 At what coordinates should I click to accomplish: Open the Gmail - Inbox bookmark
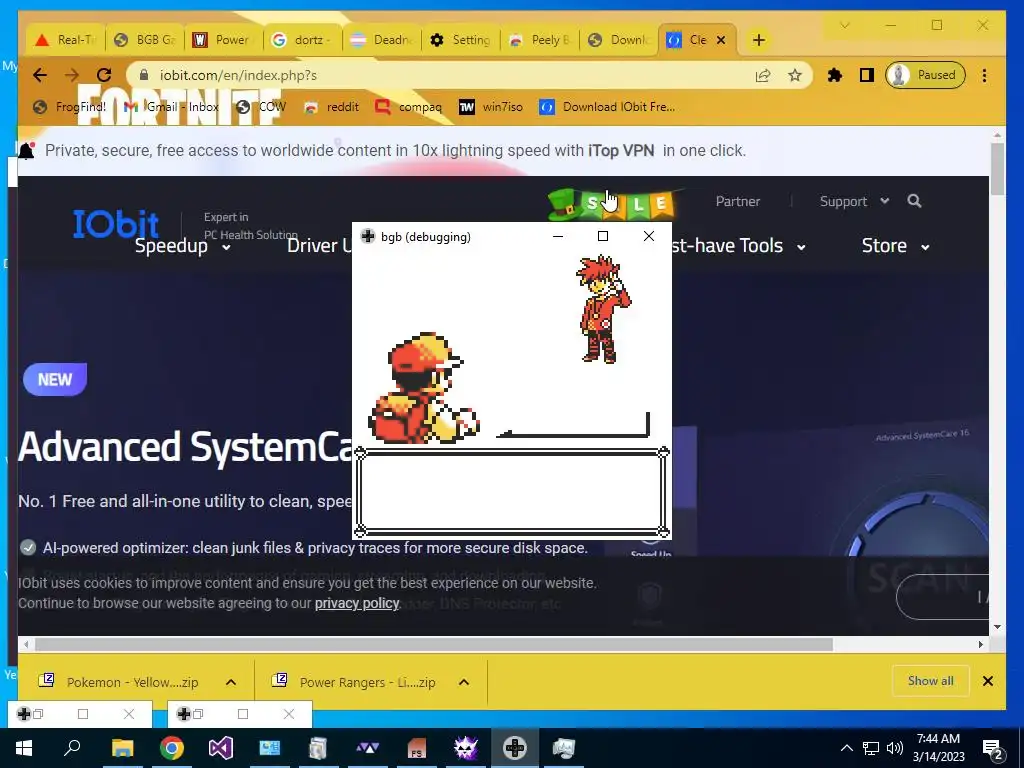point(171,106)
